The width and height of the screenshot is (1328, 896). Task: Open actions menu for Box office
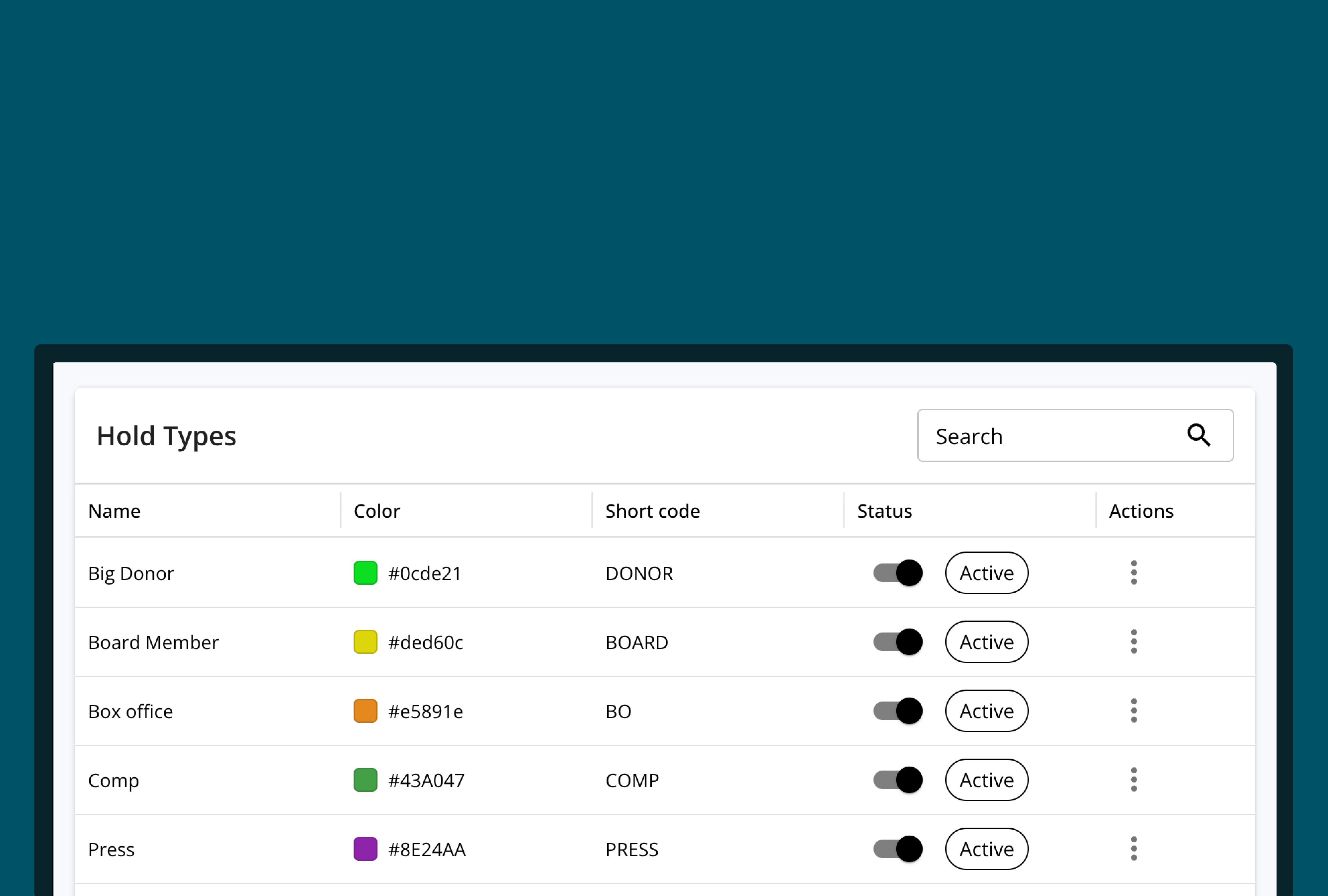1134,711
